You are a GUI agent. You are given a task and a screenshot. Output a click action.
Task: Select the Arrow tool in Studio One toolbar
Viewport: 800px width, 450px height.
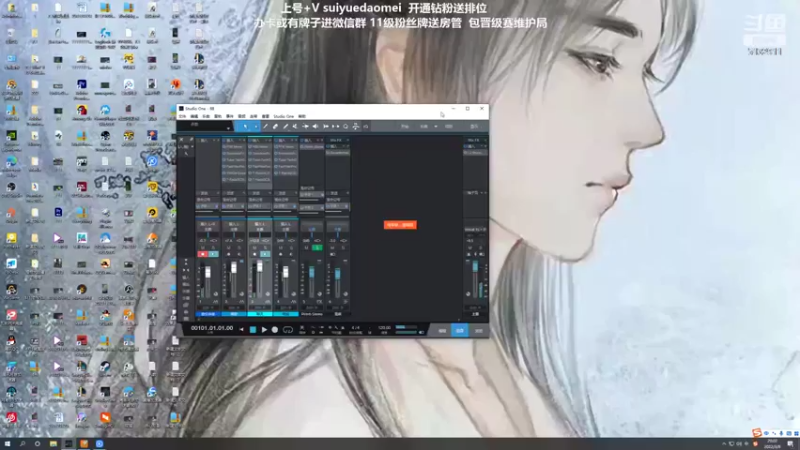pos(245,126)
